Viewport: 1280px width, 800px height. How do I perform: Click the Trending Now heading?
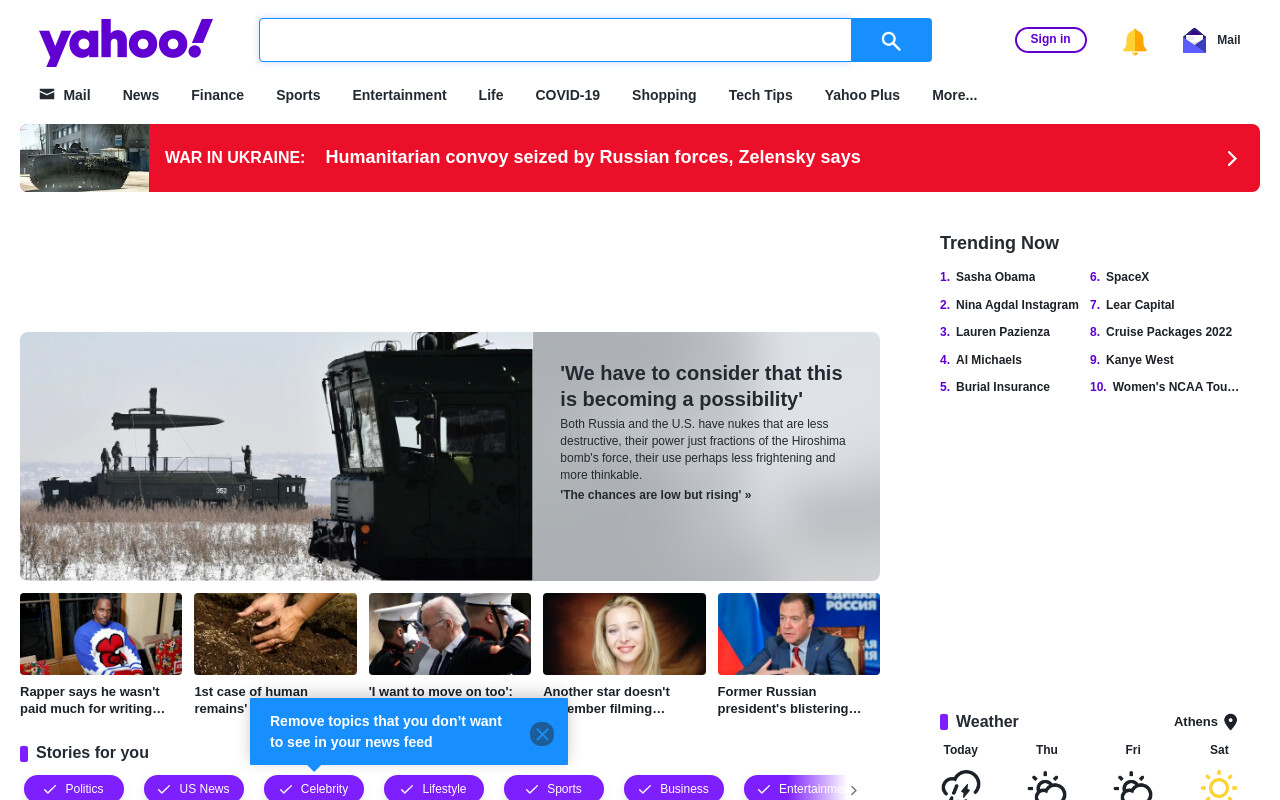(x=999, y=243)
